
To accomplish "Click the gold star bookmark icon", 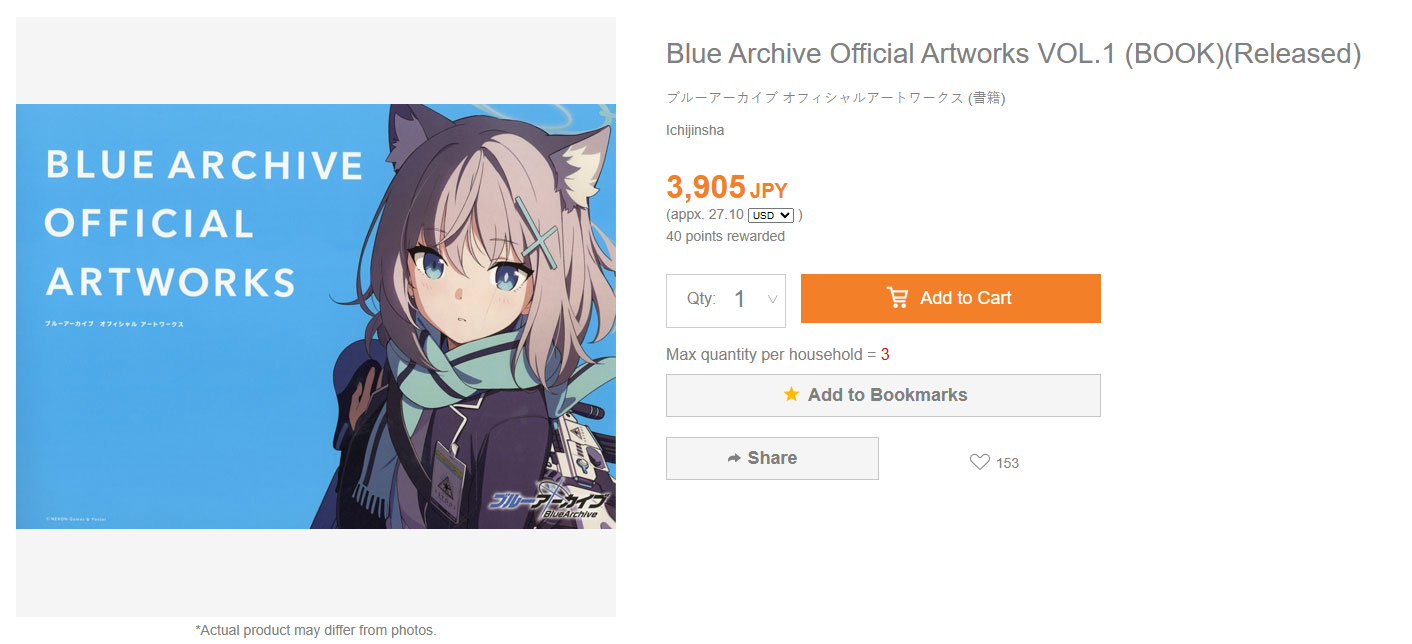I will [x=791, y=394].
